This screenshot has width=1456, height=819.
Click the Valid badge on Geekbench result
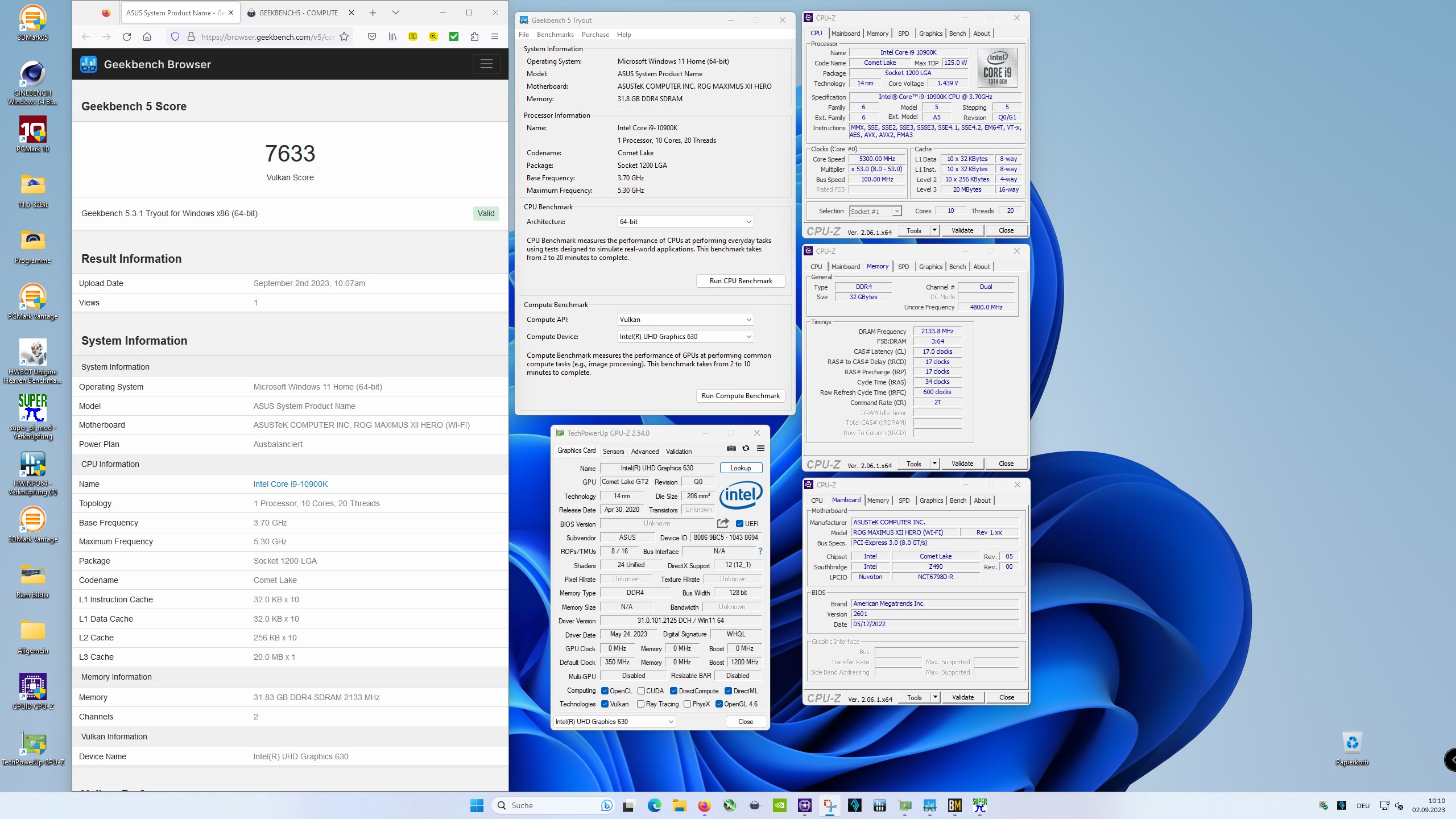pos(486,213)
